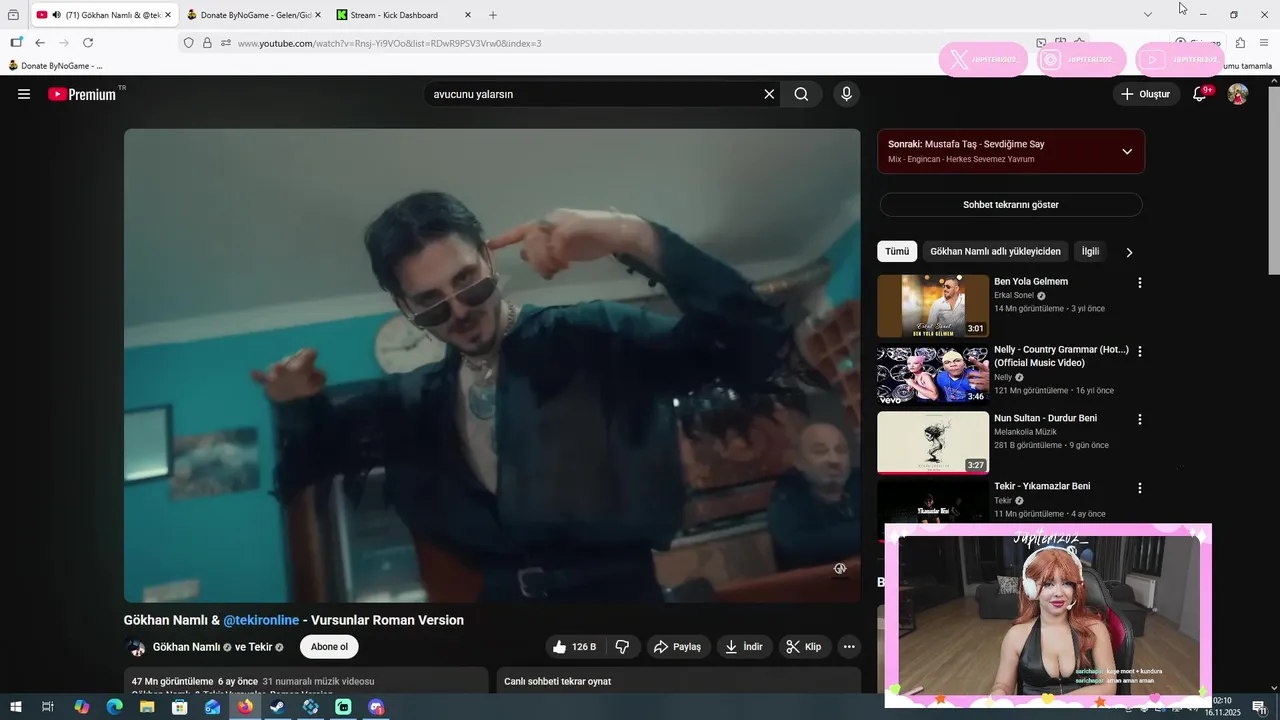Click the İndir download button
The image size is (1280, 720).
[744, 647]
